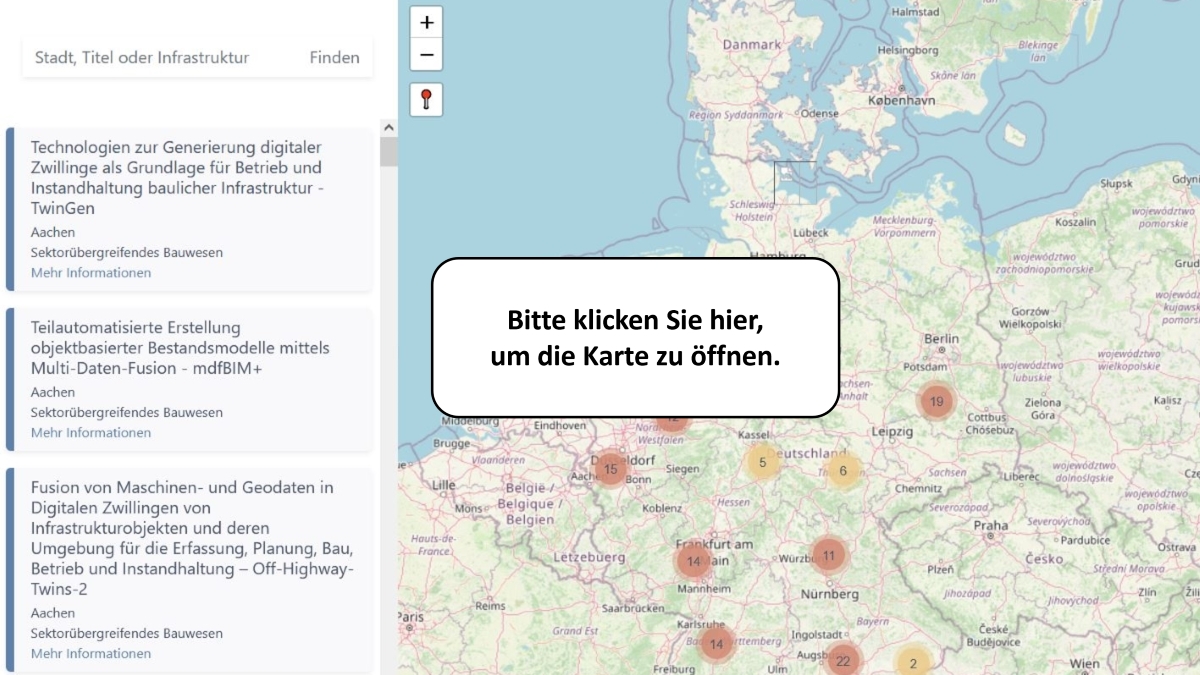The height and width of the screenshot is (675, 1200).
Task: Open Mehr Informationen for Off-Highway-Twins-2
Action: tap(91, 654)
